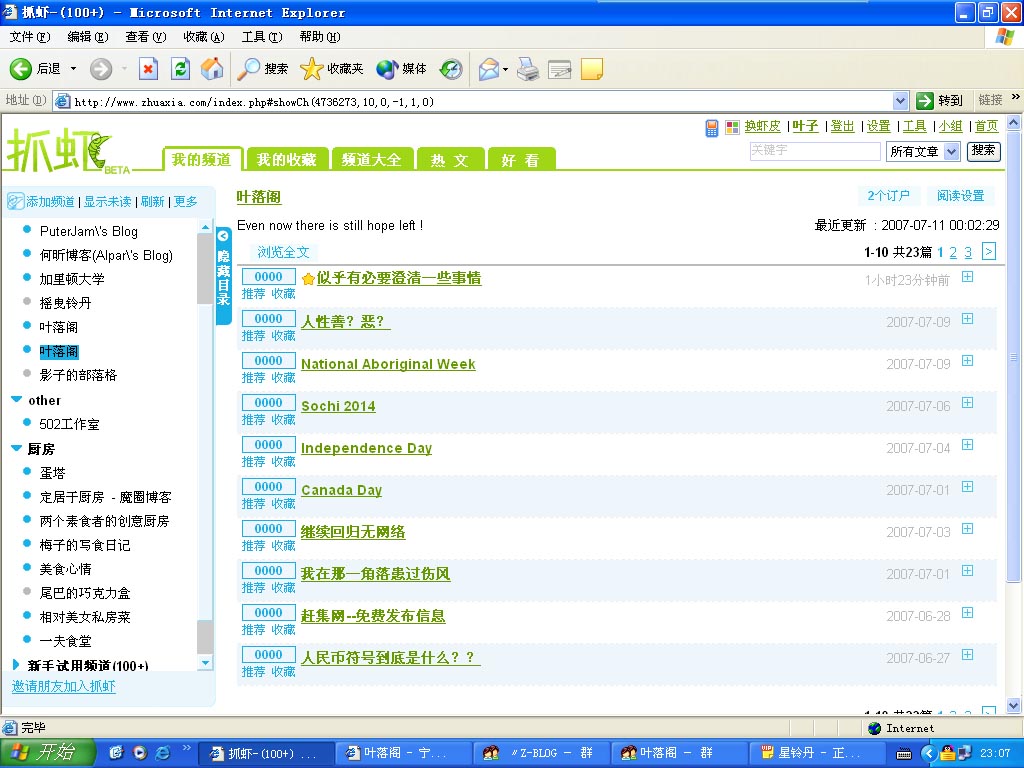The width and height of the screenshot is (1024, 768).
Task: Switch to the 热文 tab
Action: (x=450, y=159)
